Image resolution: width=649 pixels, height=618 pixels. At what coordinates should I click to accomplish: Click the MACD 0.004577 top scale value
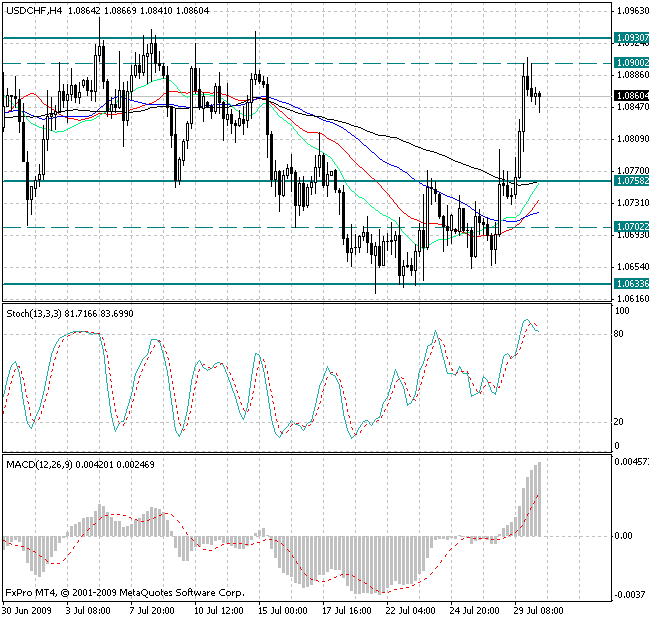click(629, 461)
